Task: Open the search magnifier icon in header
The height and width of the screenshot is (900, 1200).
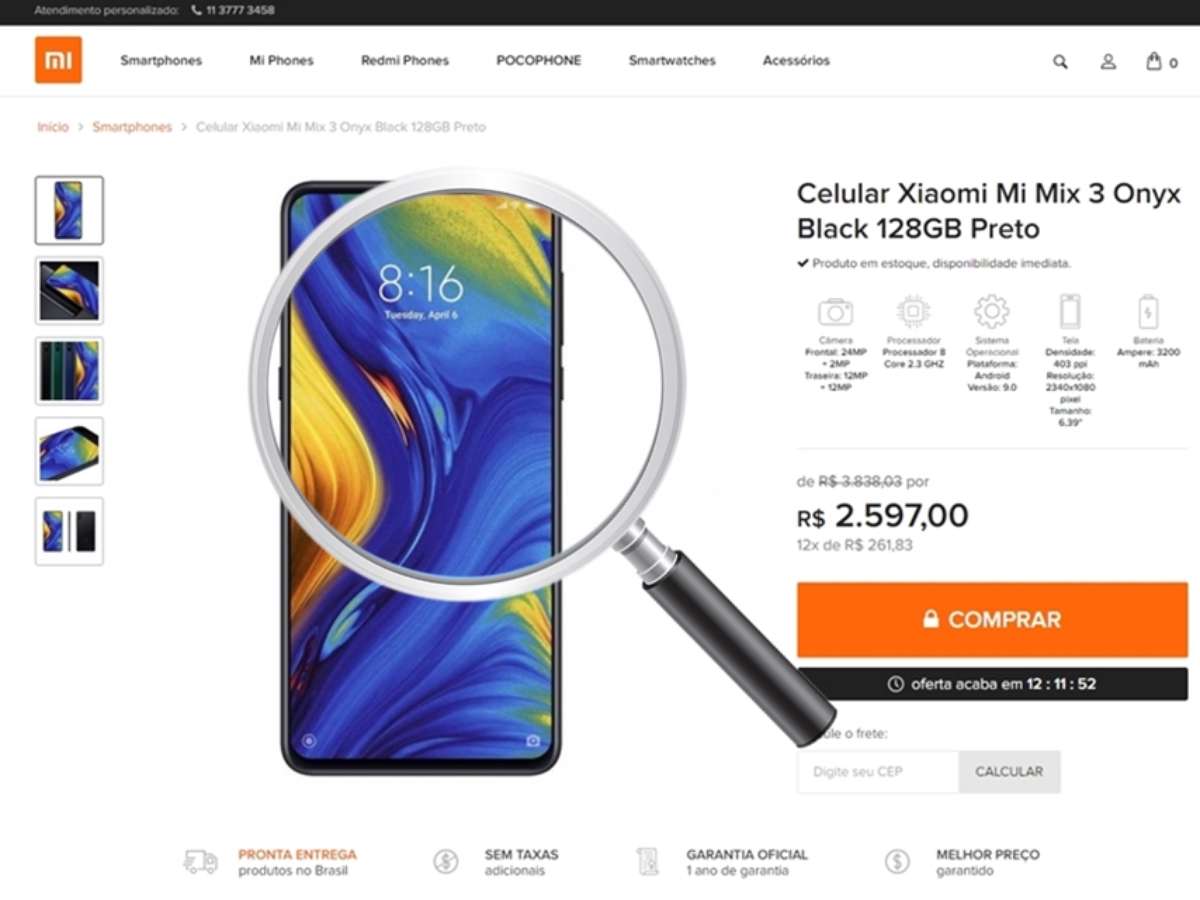Action: (1060, 61)
